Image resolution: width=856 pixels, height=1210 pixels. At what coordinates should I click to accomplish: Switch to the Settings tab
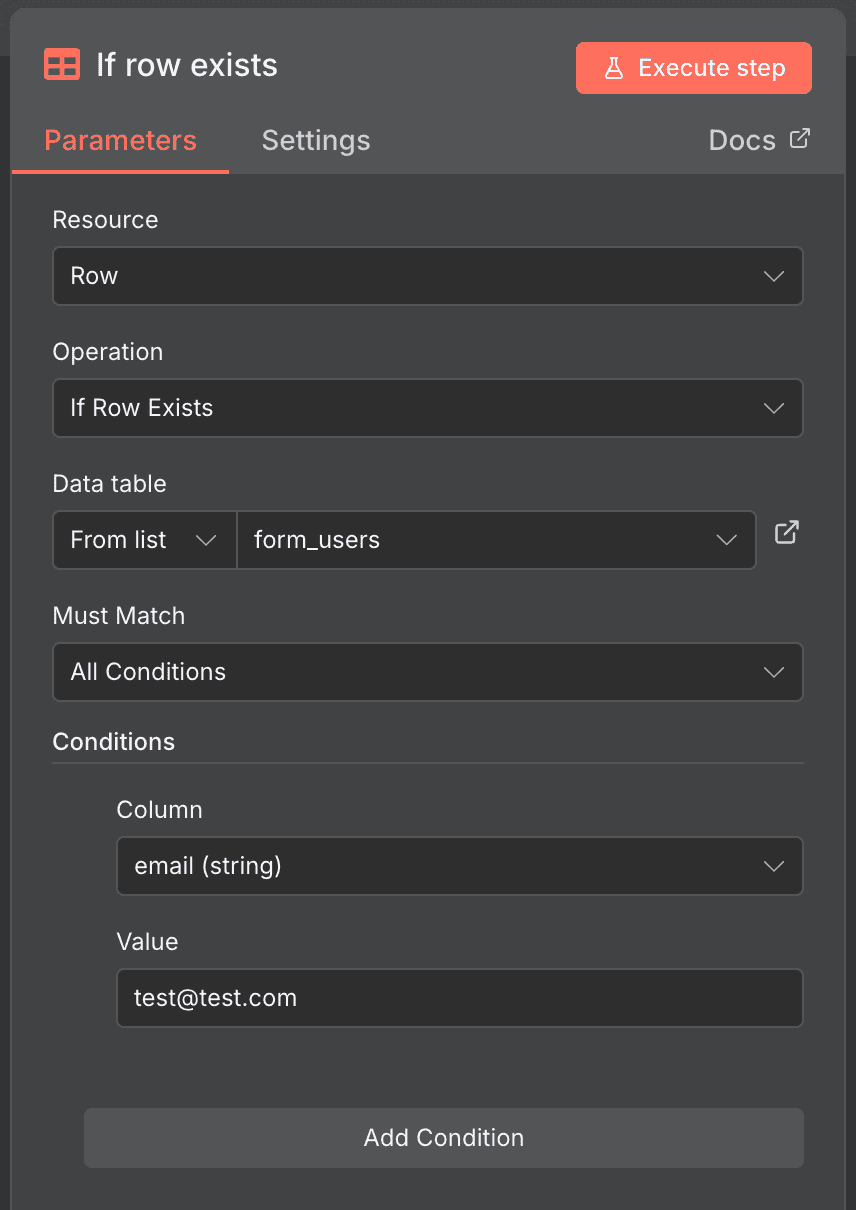click(315, 140)
